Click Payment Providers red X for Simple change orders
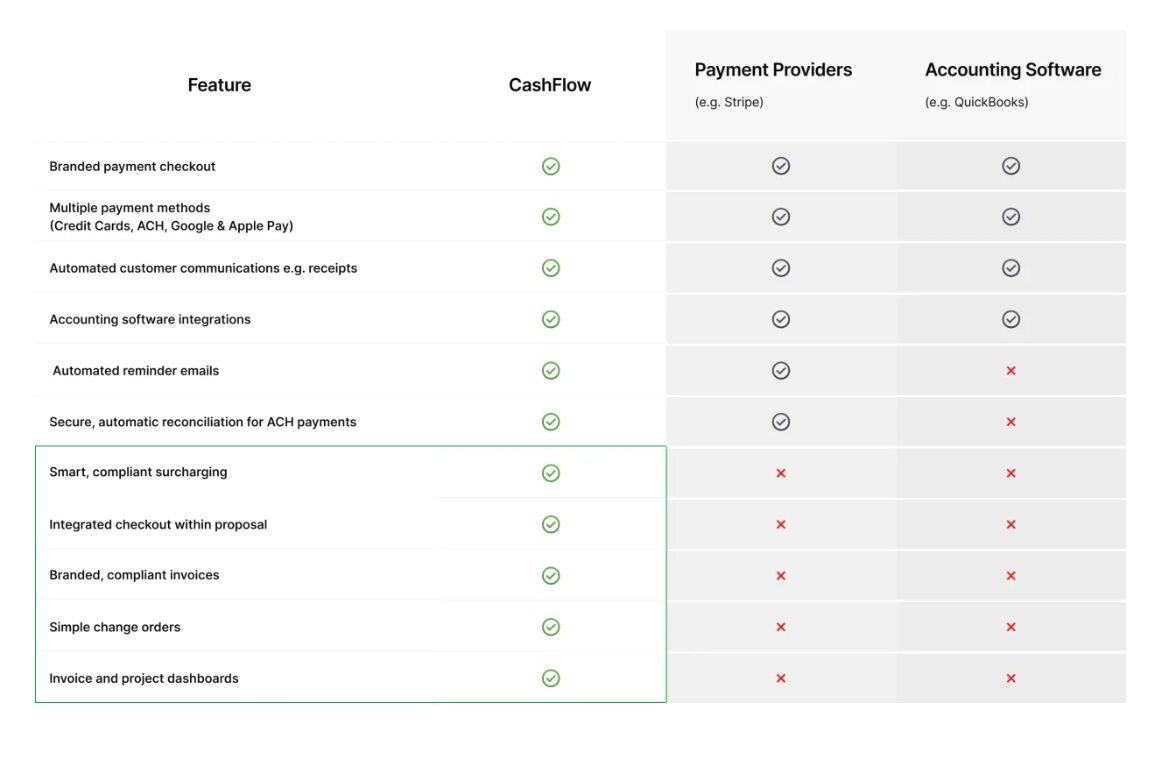1165x761 pixels. tap(781, 627)
